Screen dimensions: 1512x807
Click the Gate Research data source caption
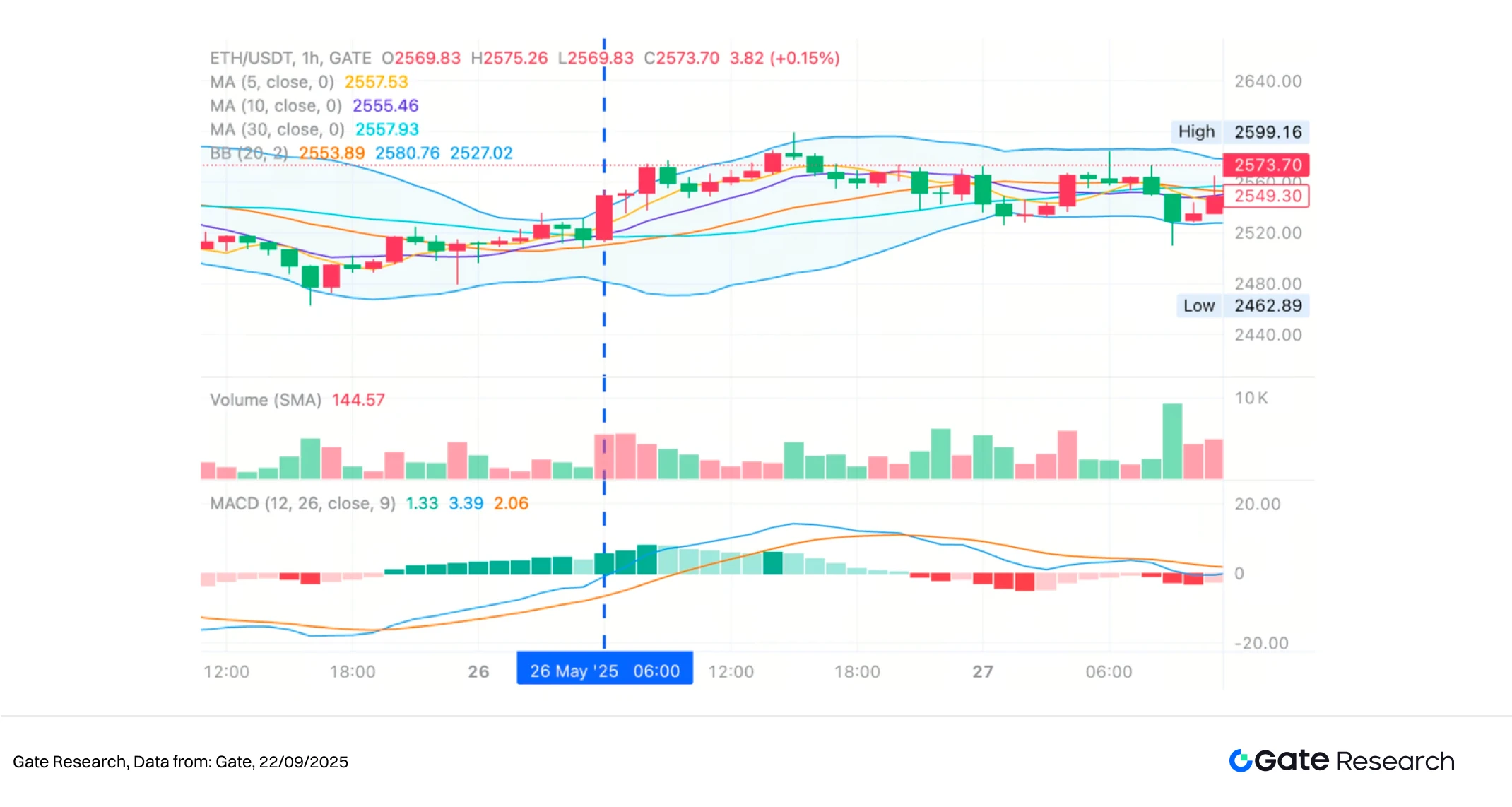(180, 762)
